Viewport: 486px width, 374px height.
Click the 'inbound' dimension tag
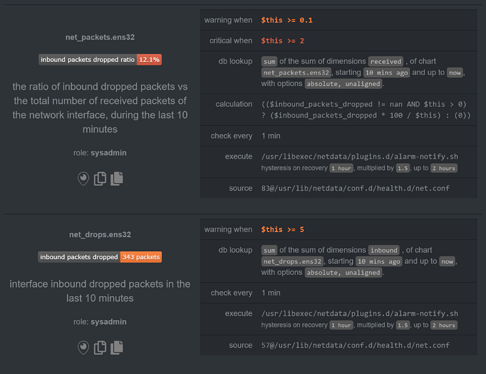coord(384,250)
